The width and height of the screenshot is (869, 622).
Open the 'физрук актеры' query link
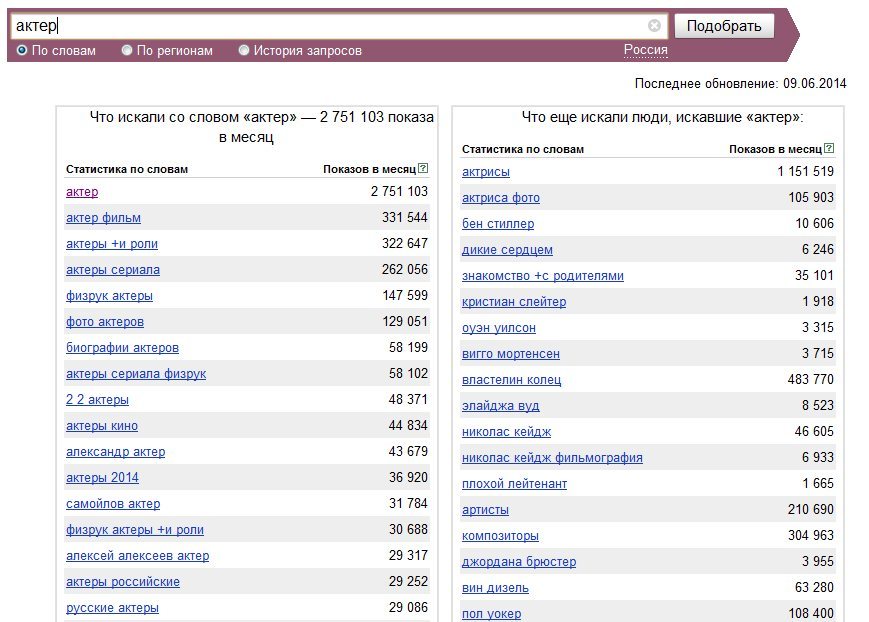pos(109,296)
